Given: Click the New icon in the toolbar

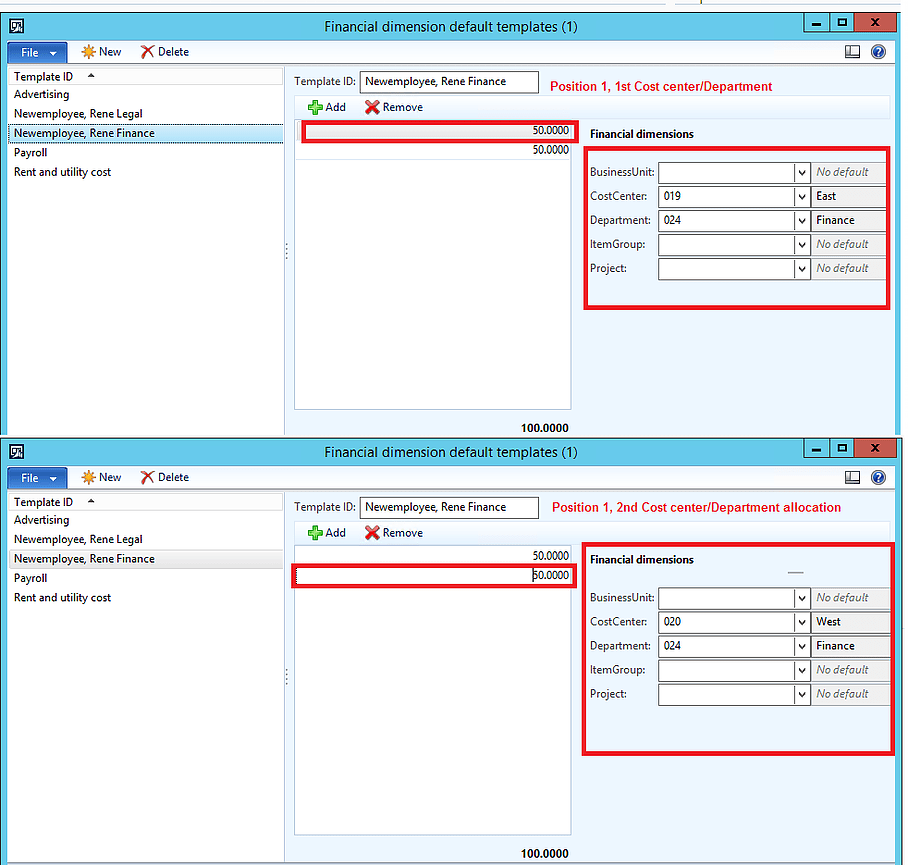Looking at the screenshot, I should [x=100, y=51].
